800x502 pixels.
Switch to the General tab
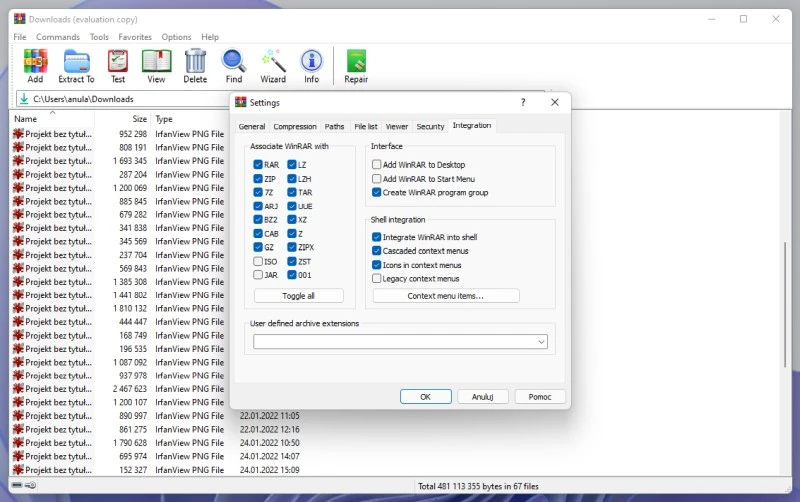tap(252, 127)
